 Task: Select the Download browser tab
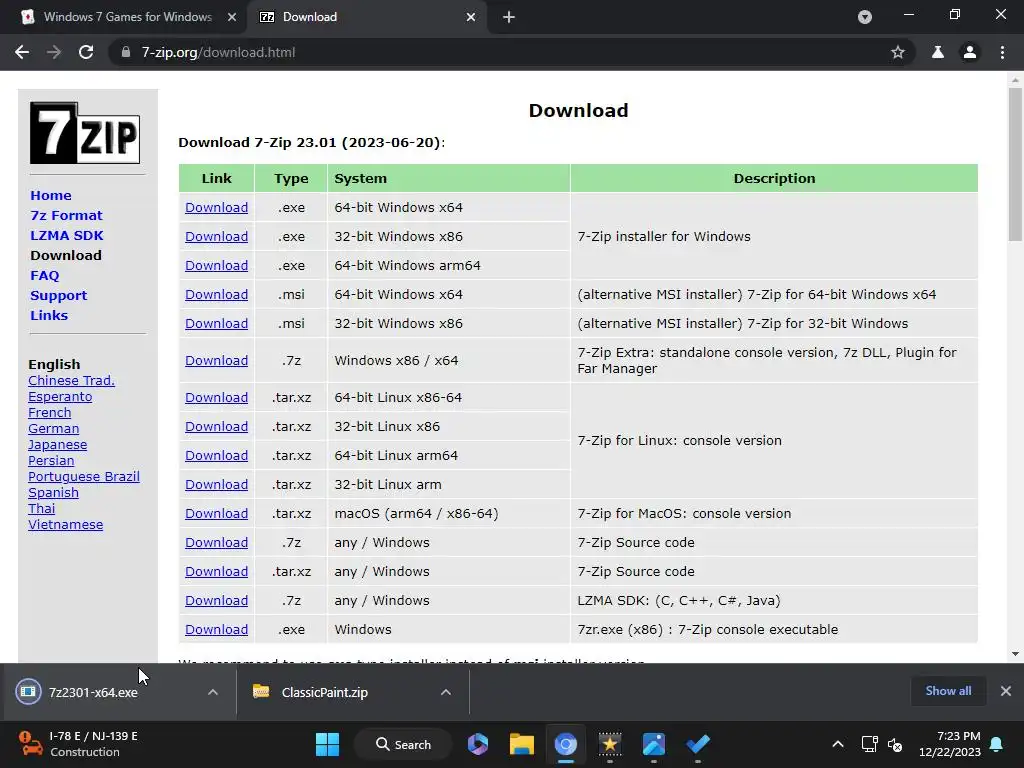[310, 17]
